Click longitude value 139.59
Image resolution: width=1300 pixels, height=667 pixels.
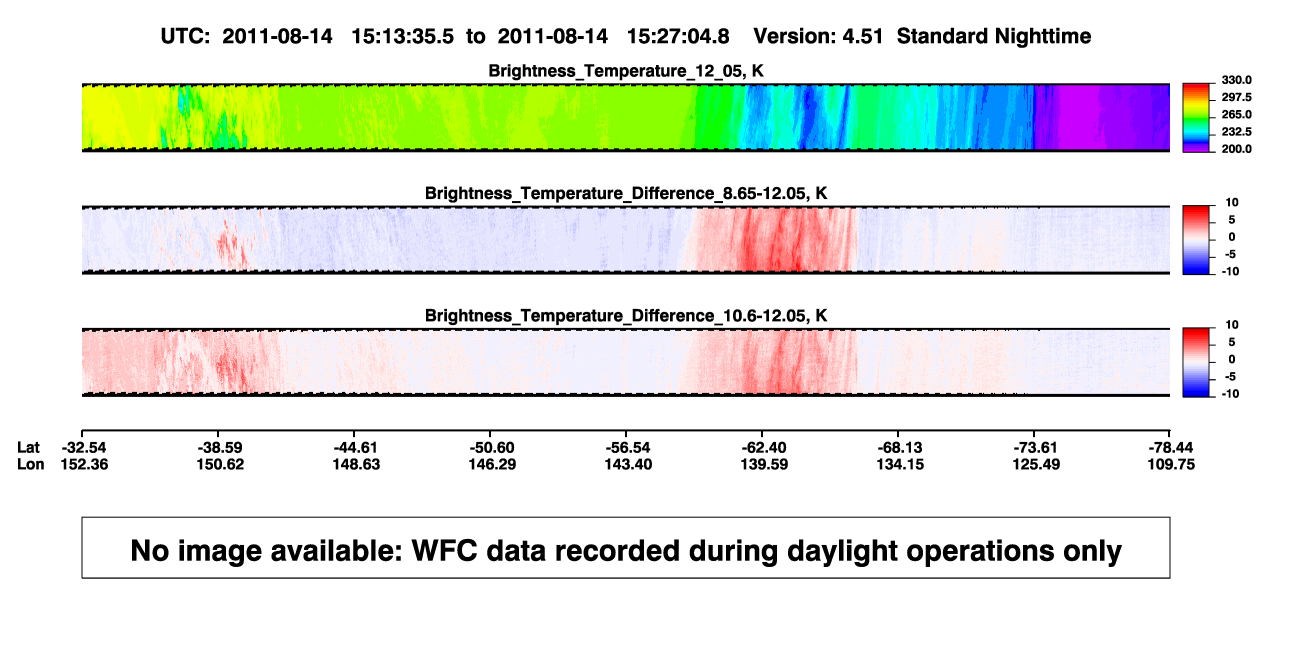763,464
